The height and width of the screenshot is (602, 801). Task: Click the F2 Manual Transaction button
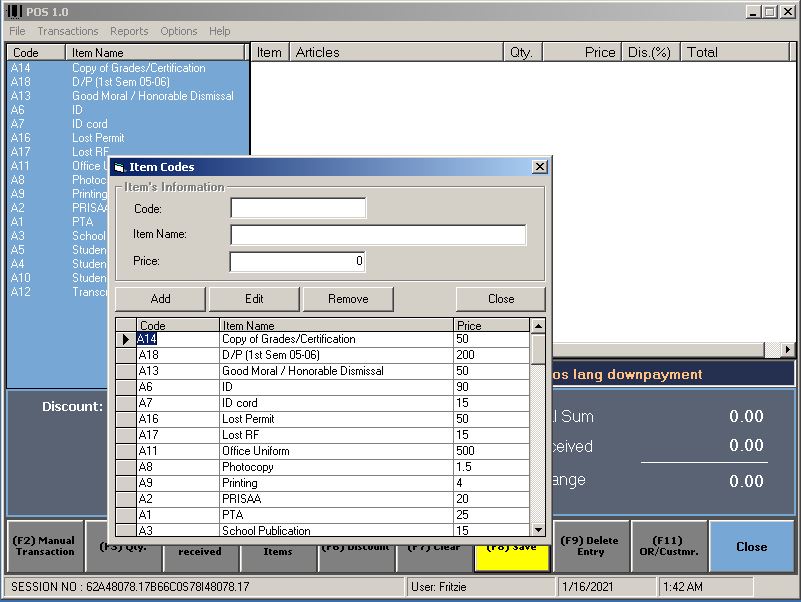(x=45, y=546)
